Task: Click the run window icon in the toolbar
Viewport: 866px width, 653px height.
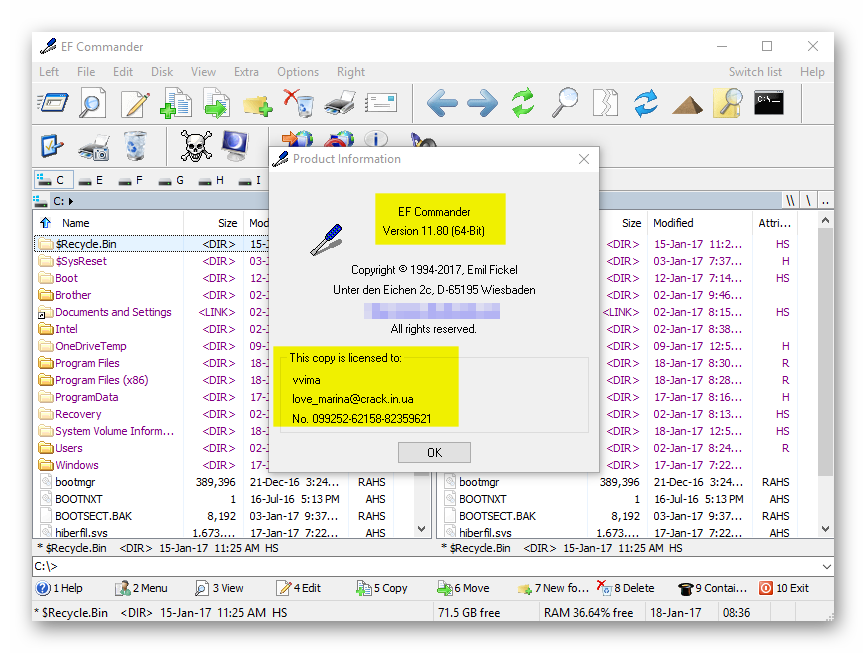Action: pos(53,103)
